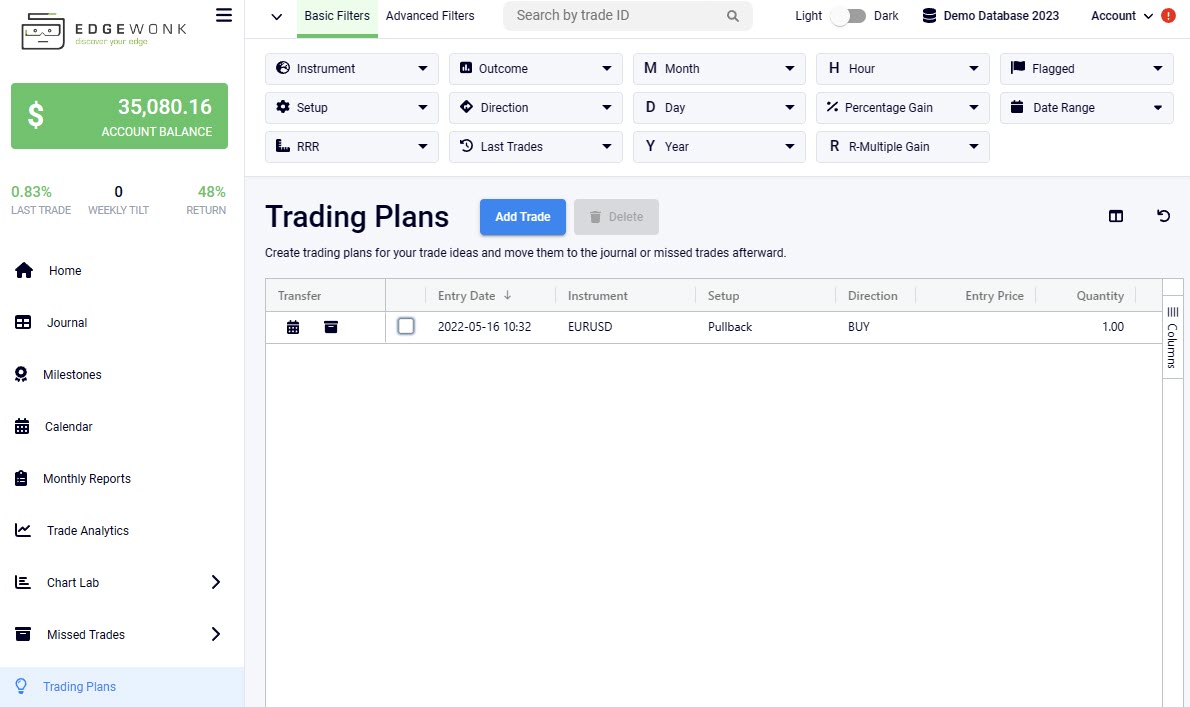Open the Direction filter dropdown

point(536,108)
